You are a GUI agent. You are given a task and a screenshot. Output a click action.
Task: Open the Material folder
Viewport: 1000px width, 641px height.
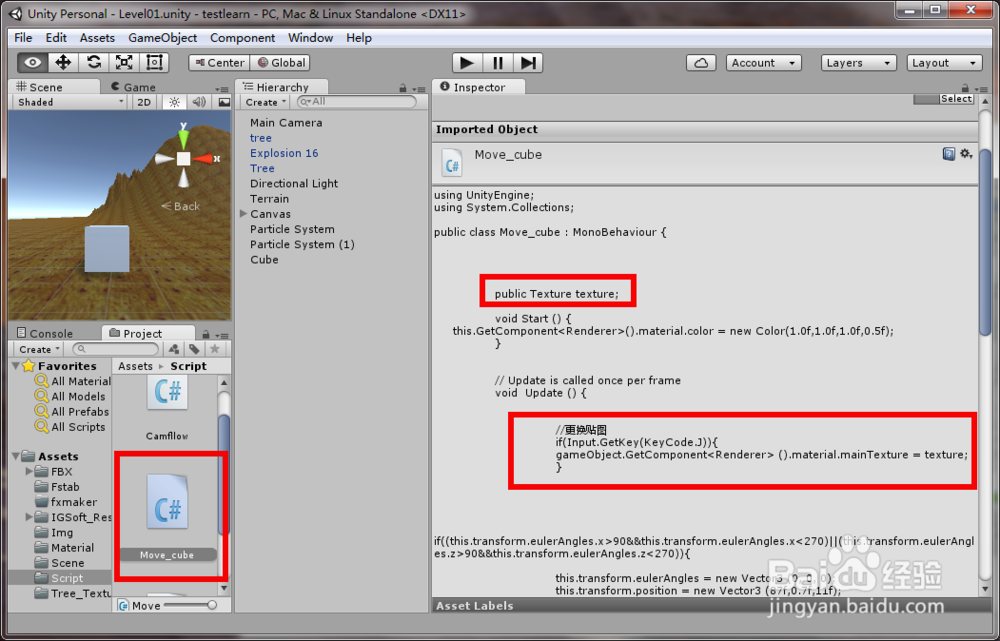64,548
